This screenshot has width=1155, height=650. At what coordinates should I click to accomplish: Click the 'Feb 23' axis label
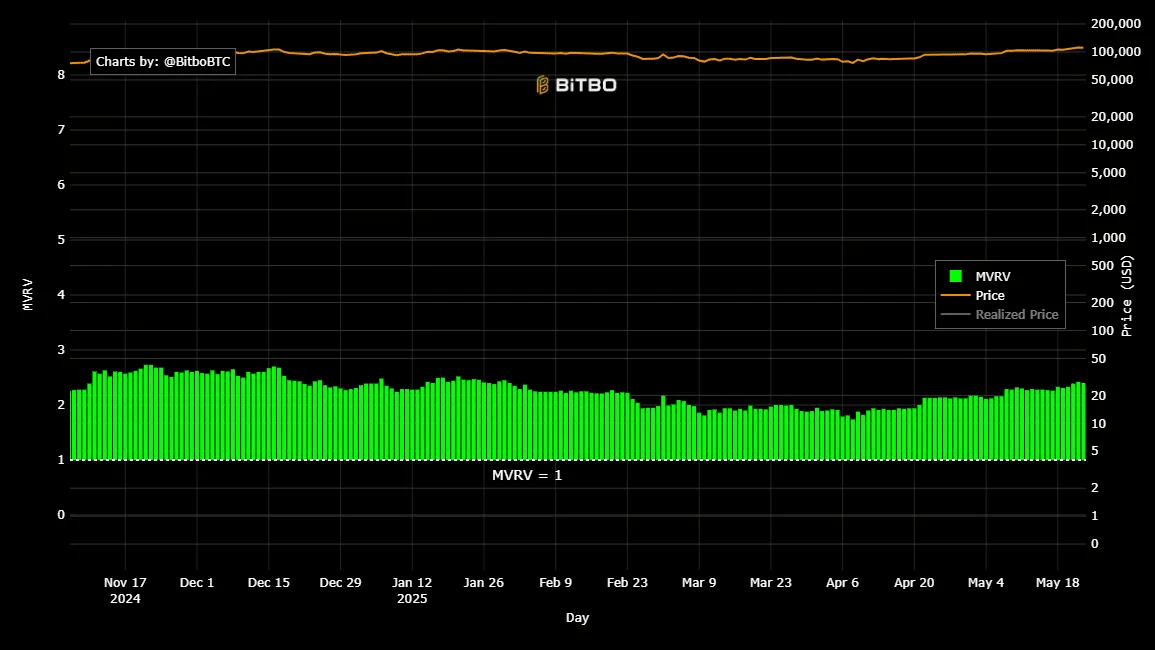(627, 582)
